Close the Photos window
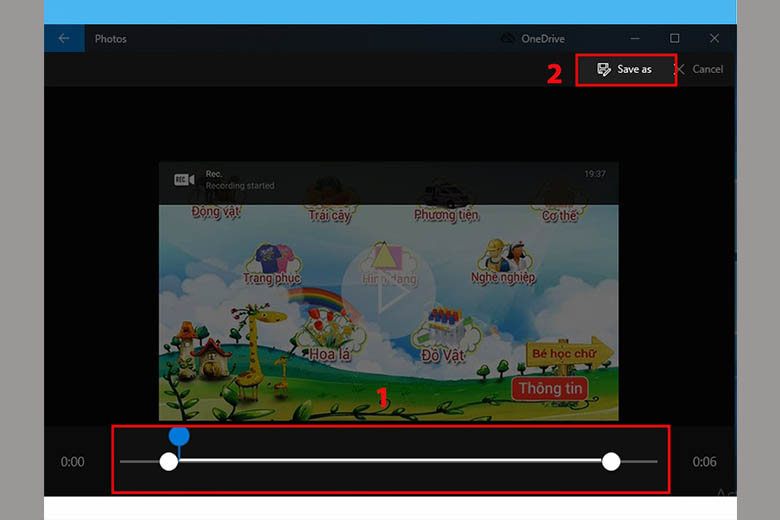780x520 pixels. 714,38
